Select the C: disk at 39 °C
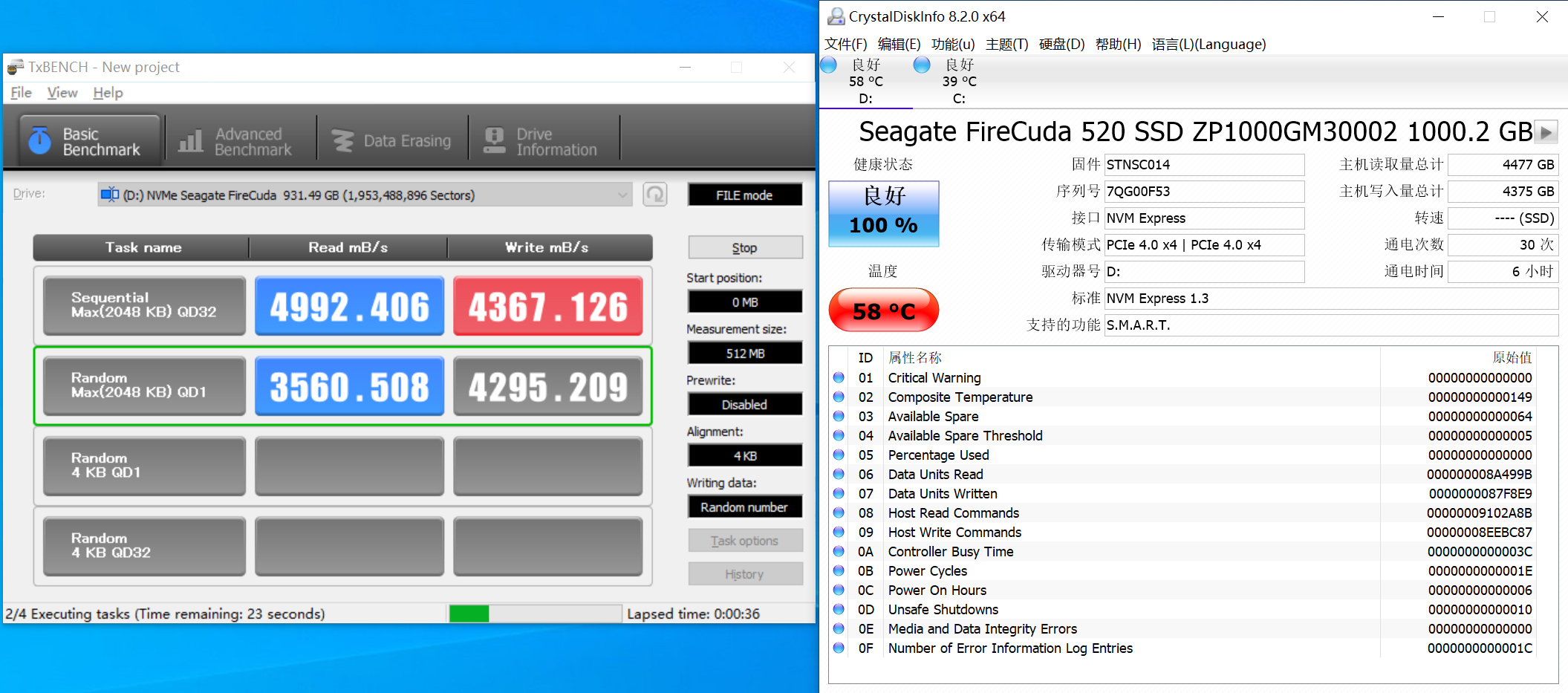 [x=959, y=82]
